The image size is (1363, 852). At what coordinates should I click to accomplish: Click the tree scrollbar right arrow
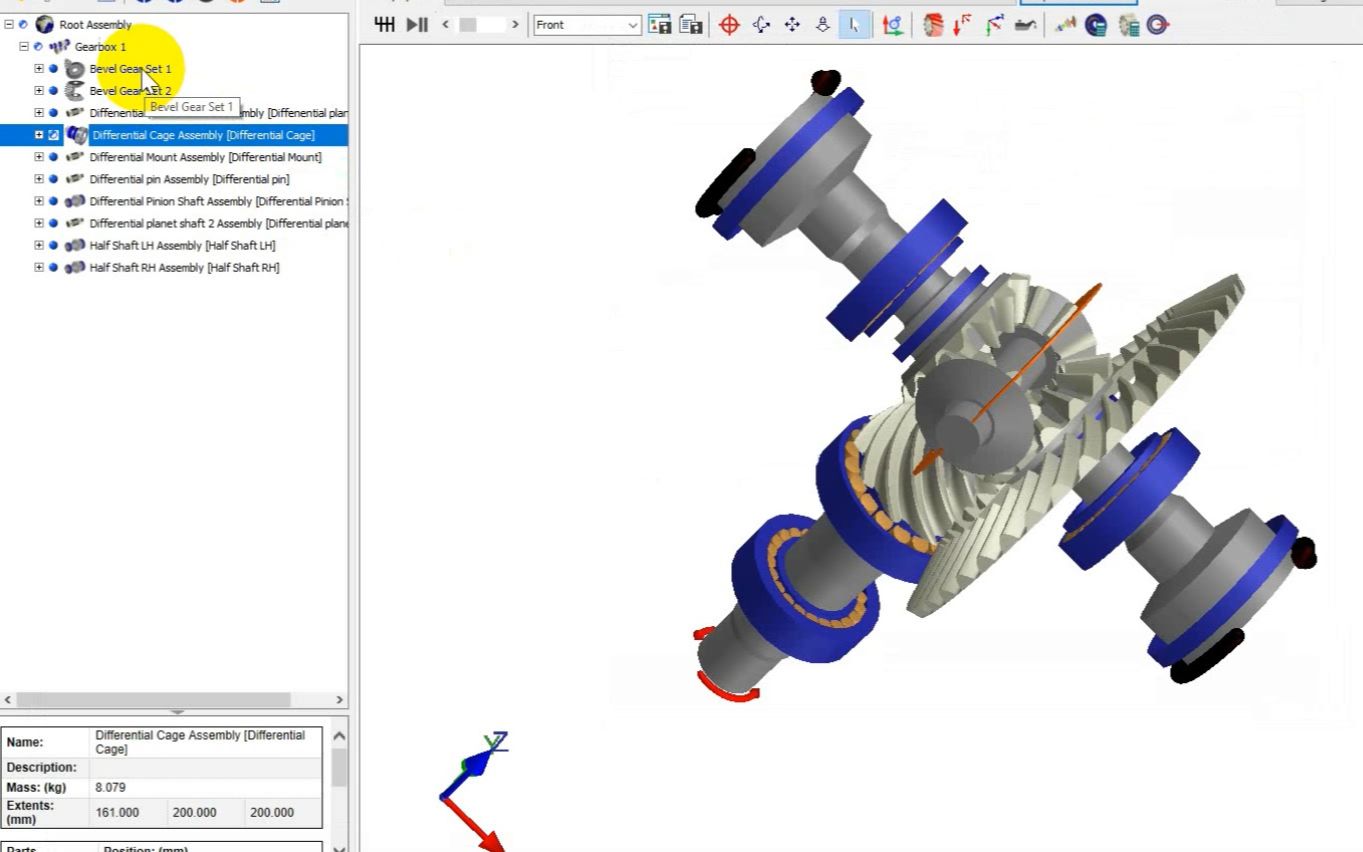click(x=340, y=700)
